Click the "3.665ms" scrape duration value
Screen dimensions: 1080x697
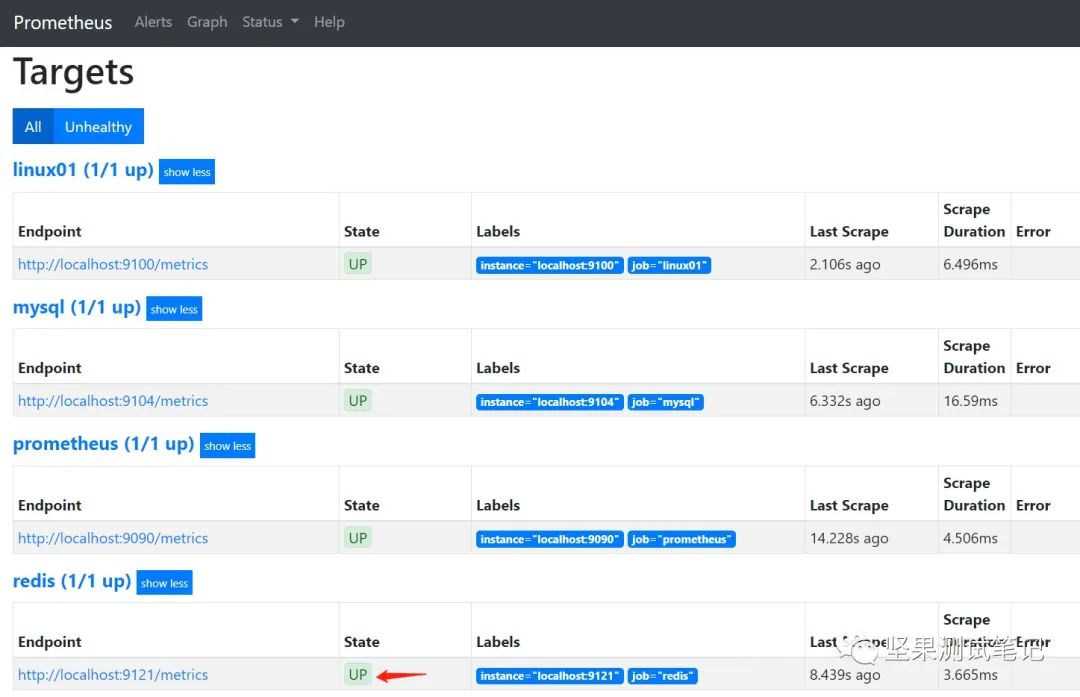point(970,675)
